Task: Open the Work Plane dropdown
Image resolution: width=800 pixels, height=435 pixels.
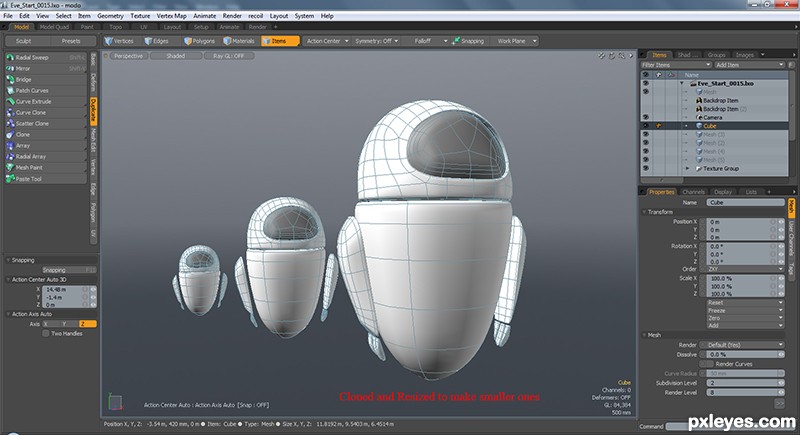Action: click(x=515, y=41)
